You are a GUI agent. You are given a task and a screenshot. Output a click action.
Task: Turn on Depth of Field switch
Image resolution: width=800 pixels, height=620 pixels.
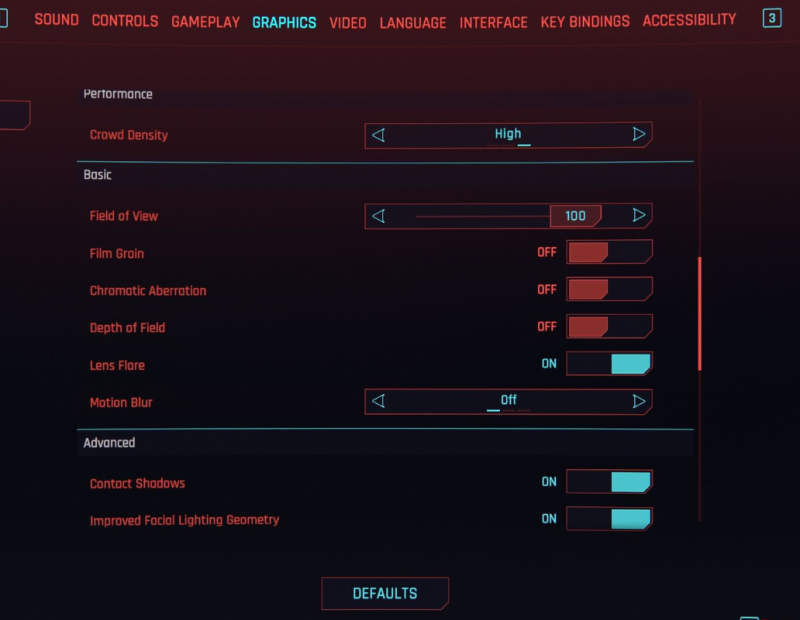(x=609, y=327)
